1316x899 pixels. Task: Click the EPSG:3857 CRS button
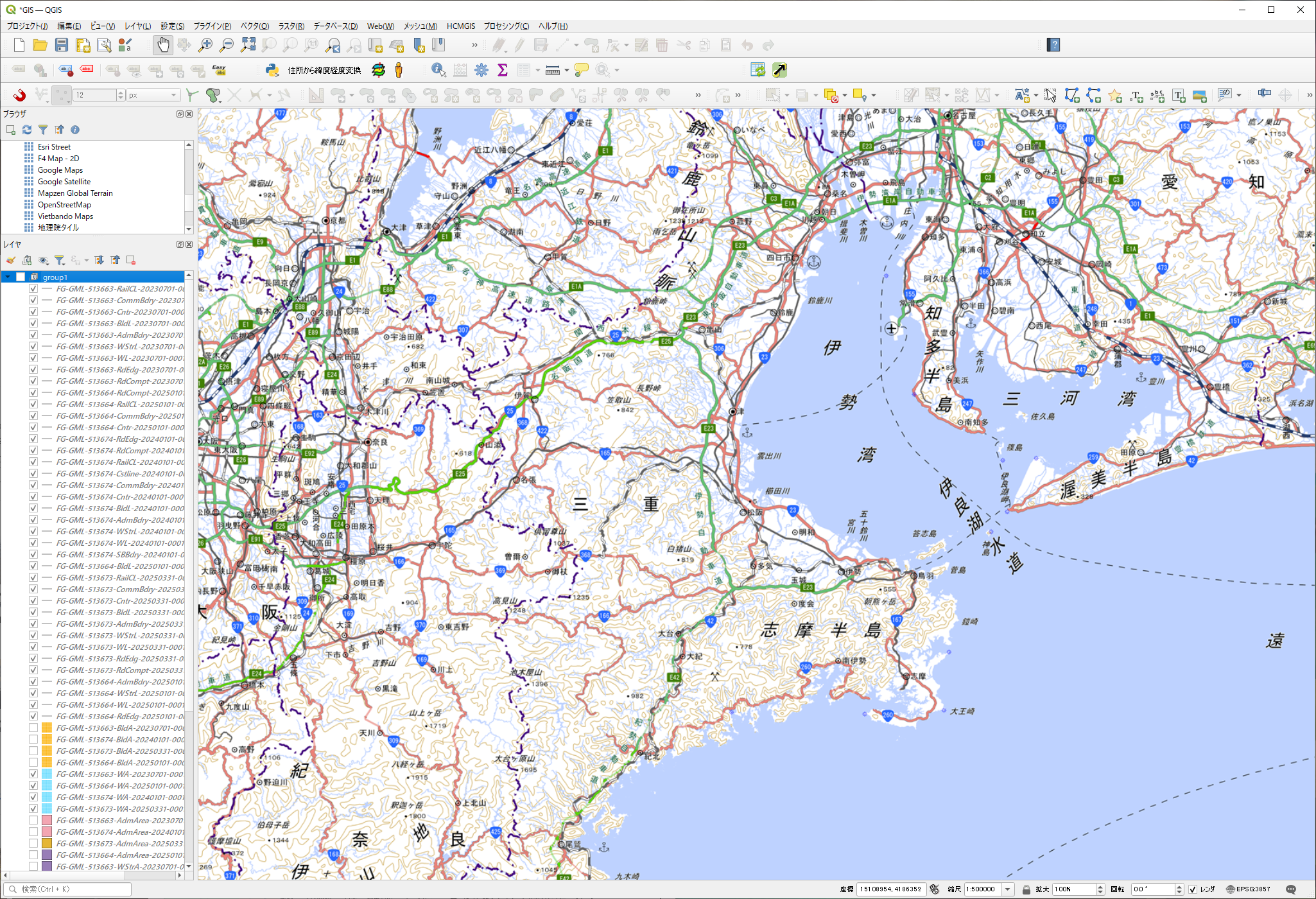tap(1248, 889)
